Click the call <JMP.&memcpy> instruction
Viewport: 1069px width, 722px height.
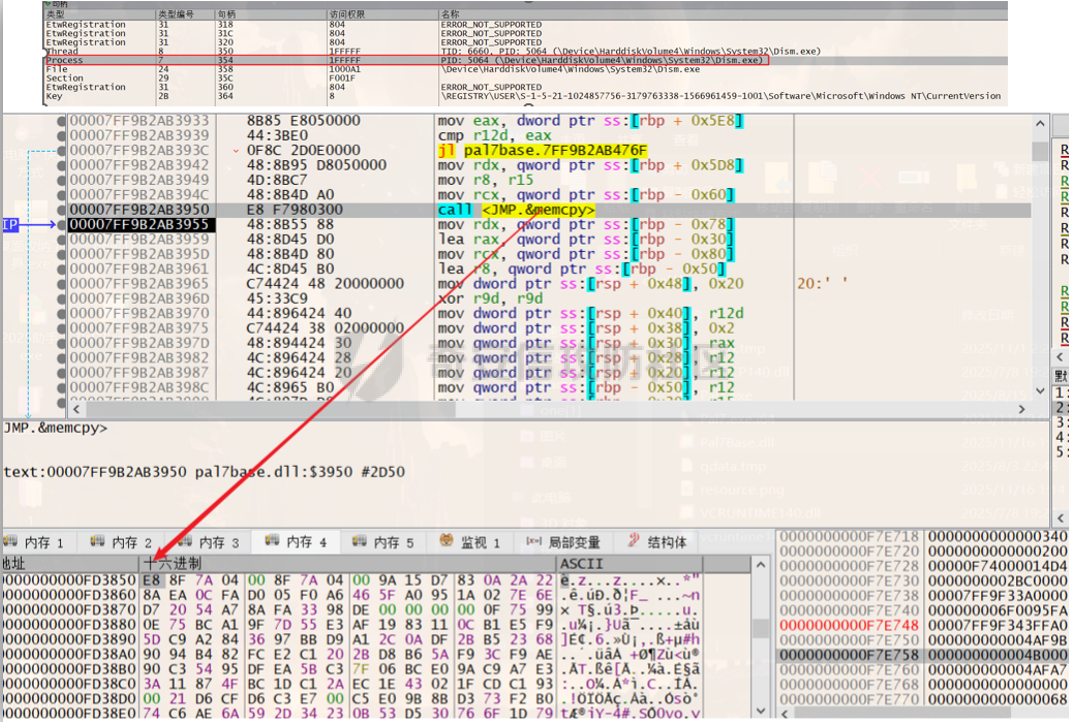[x=516, y=210]
